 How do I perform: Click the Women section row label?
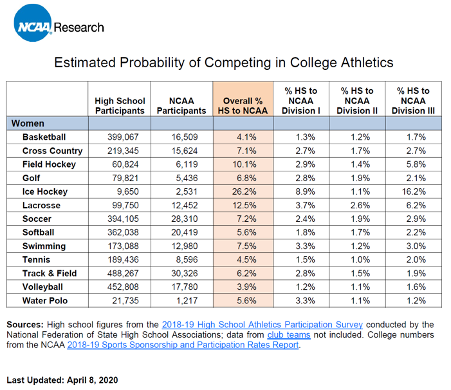28,124
